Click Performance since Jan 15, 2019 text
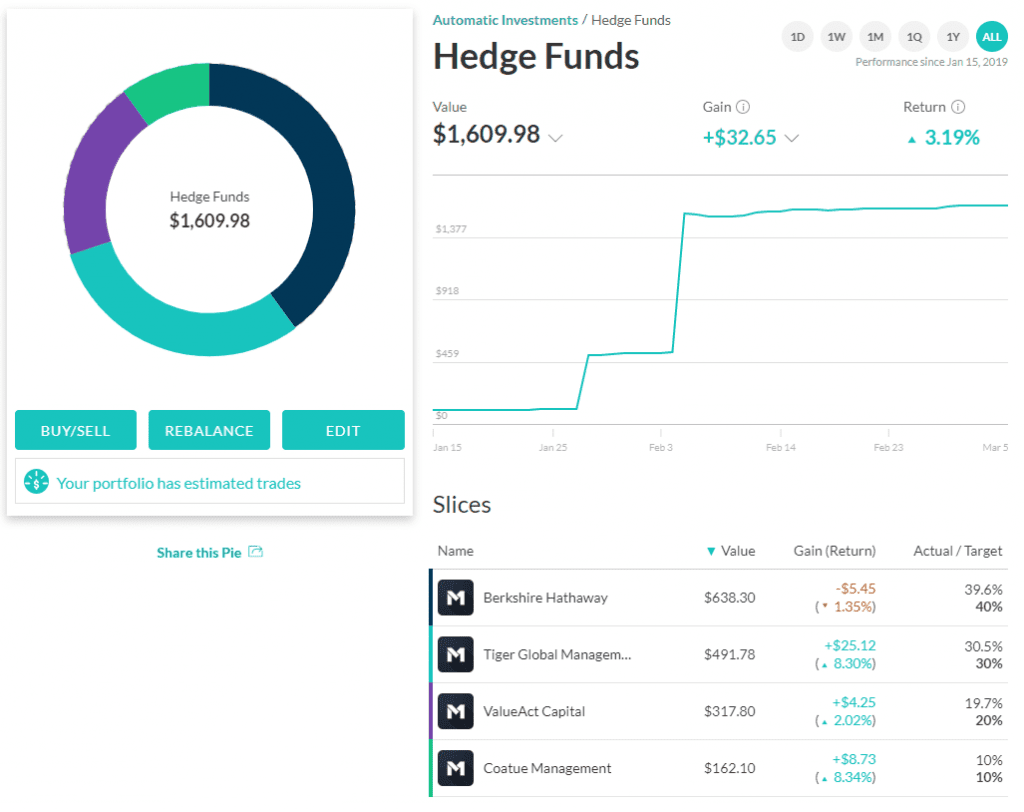 [x=931, y=62]
